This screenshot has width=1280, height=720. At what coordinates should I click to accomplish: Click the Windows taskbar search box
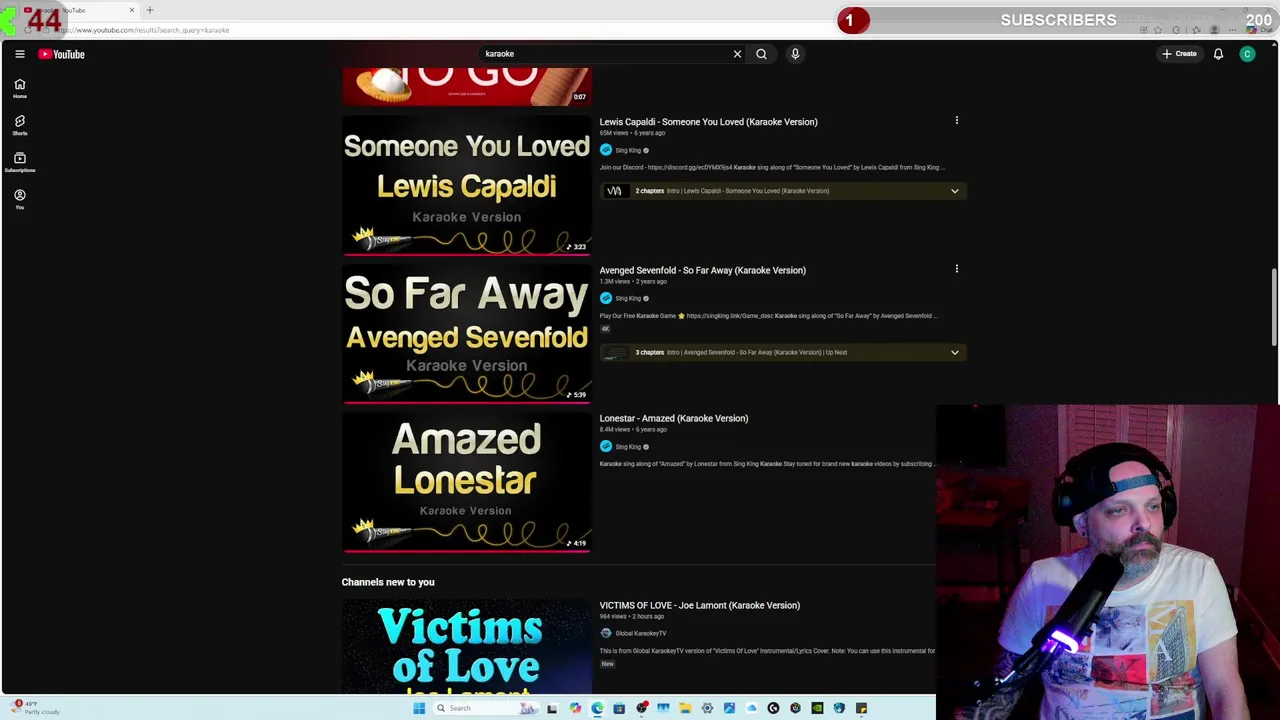pos(486,708)
